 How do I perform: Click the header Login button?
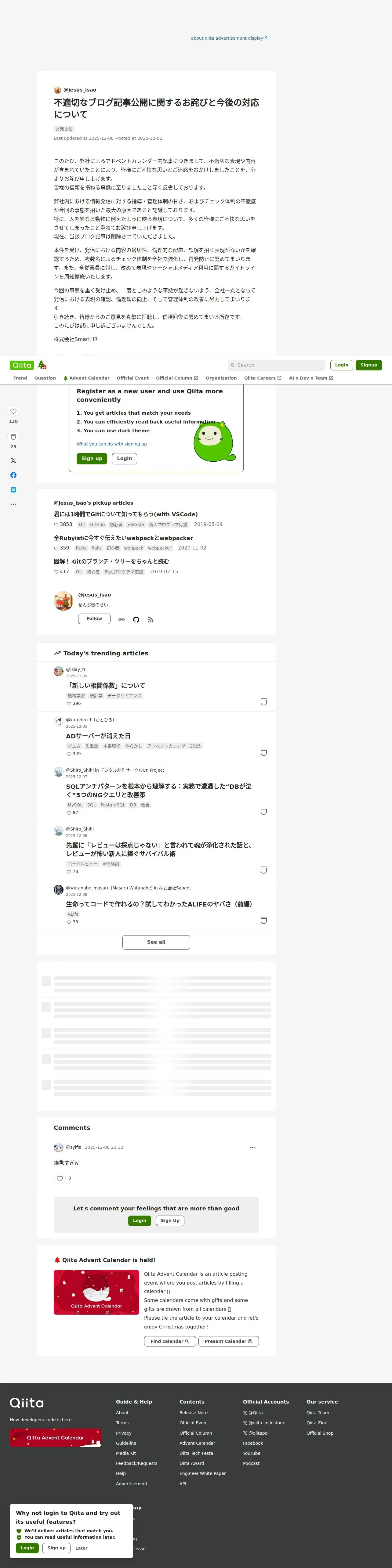pos(342,365)
